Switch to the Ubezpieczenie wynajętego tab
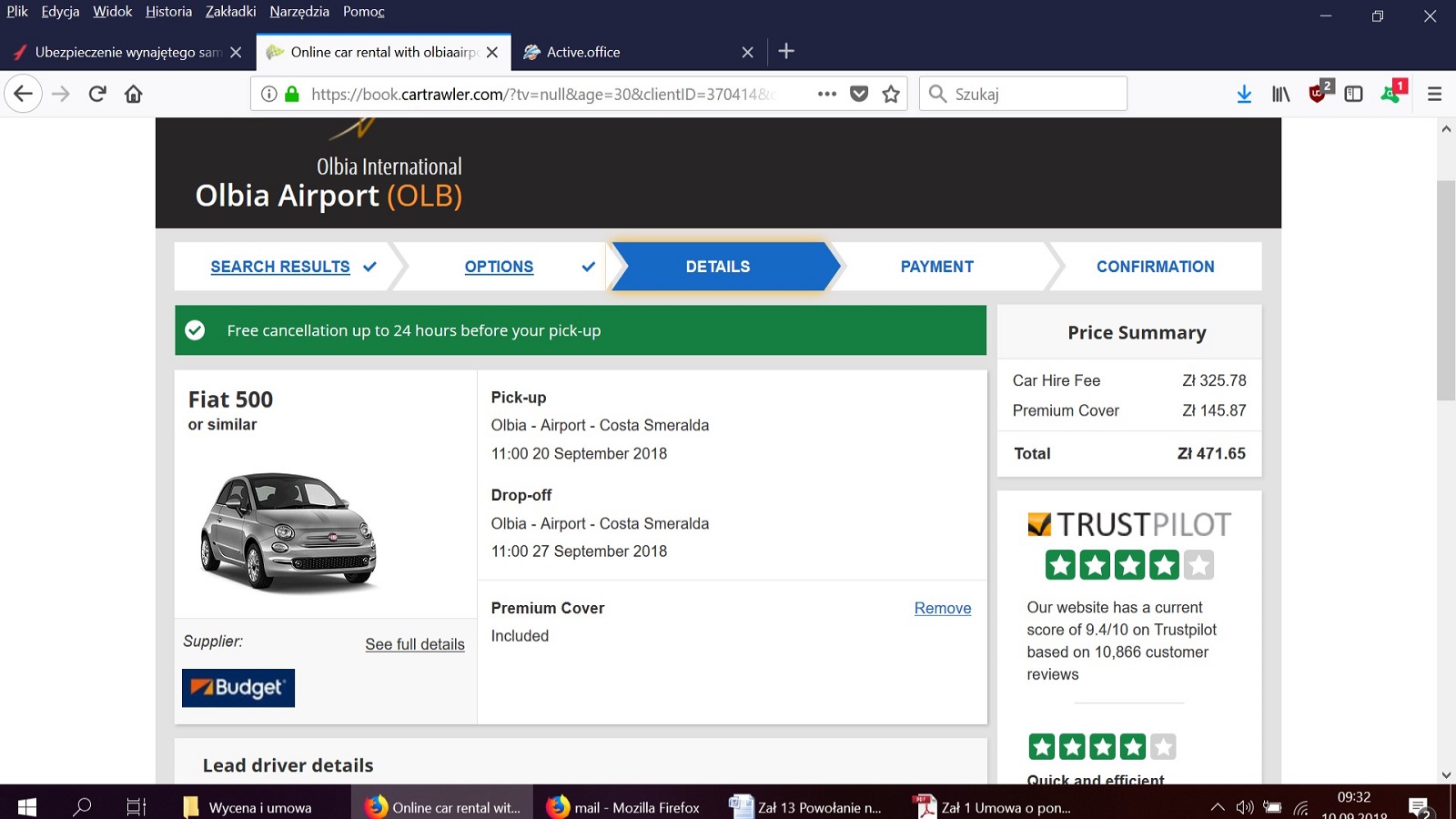 127,53
